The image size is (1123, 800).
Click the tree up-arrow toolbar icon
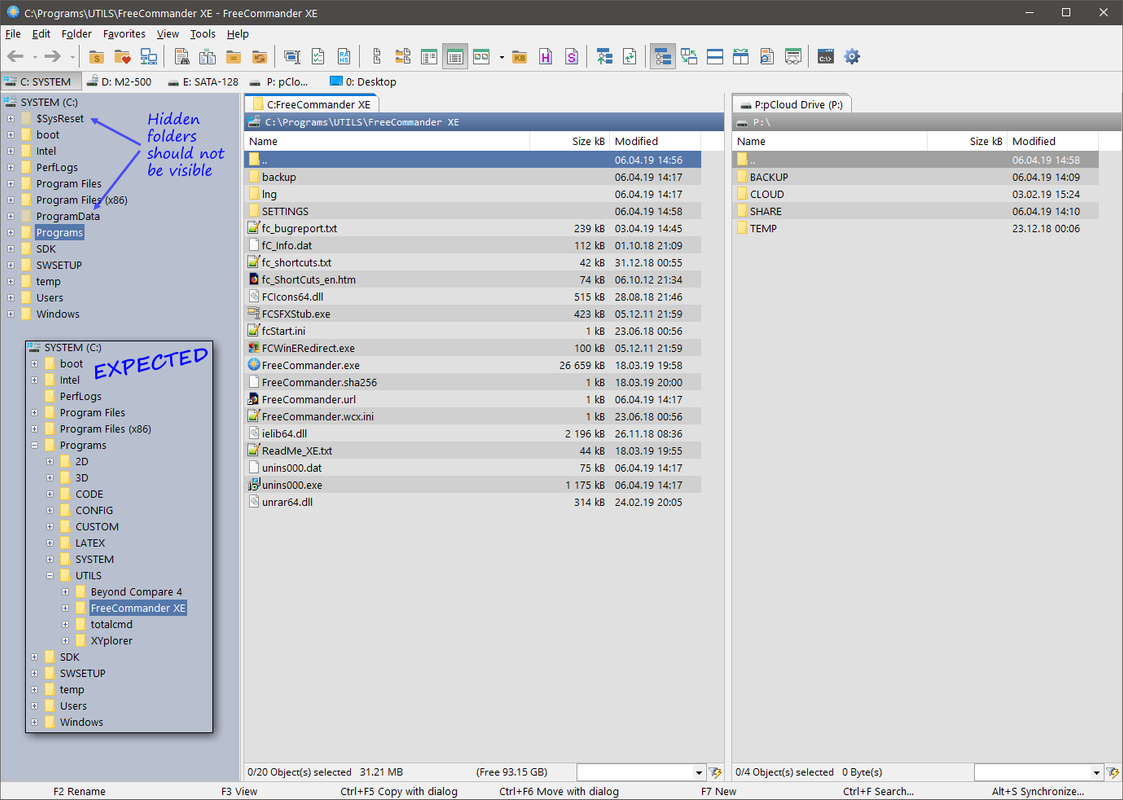point(604,57)
